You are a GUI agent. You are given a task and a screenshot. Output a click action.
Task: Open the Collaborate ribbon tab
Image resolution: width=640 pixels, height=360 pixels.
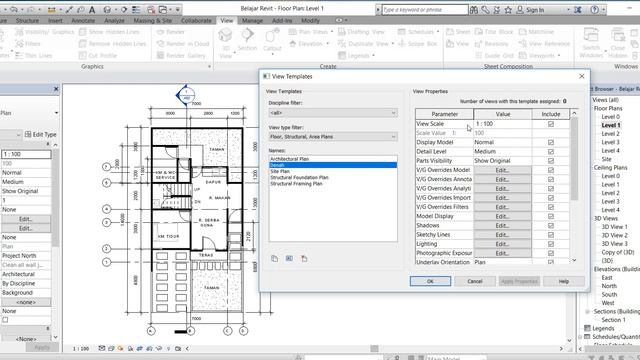pos(196,20)
